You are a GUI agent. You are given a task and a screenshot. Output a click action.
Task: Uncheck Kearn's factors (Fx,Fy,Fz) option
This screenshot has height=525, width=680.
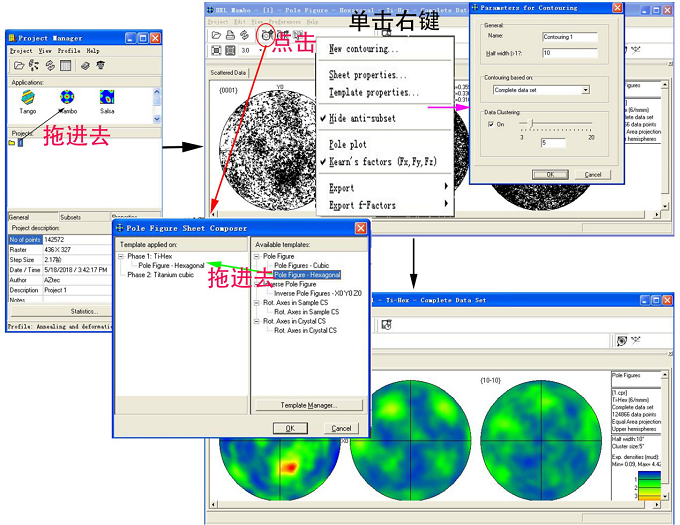[334, 162]
